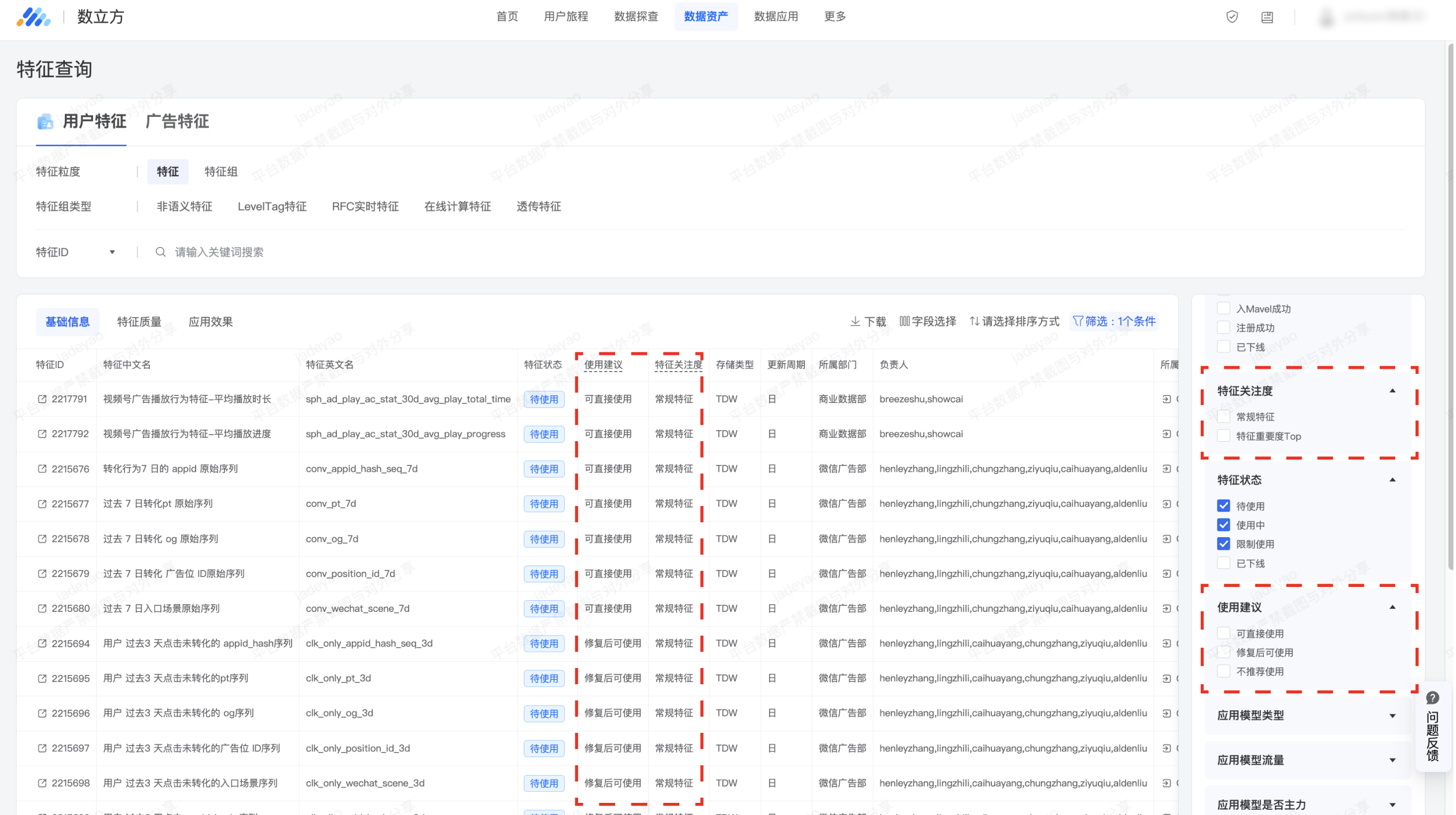Click the shield icon in top bar

[x=1231, y=17]
